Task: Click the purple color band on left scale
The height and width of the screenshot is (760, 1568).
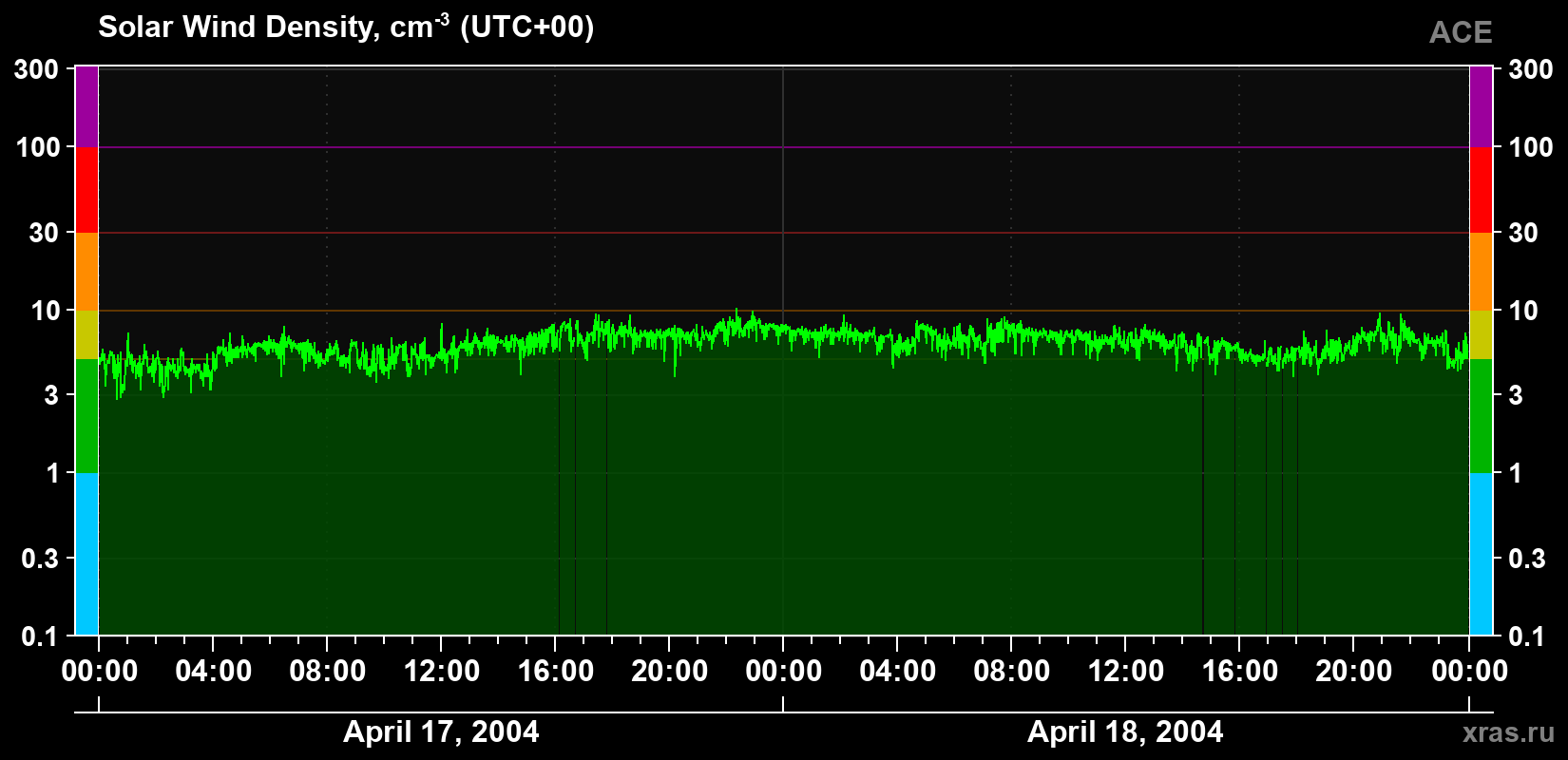Action: pos(86,106)
